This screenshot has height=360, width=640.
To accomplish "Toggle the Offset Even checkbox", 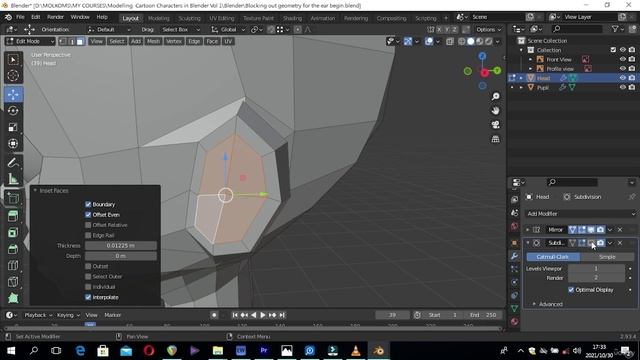I will coord(88,215).
